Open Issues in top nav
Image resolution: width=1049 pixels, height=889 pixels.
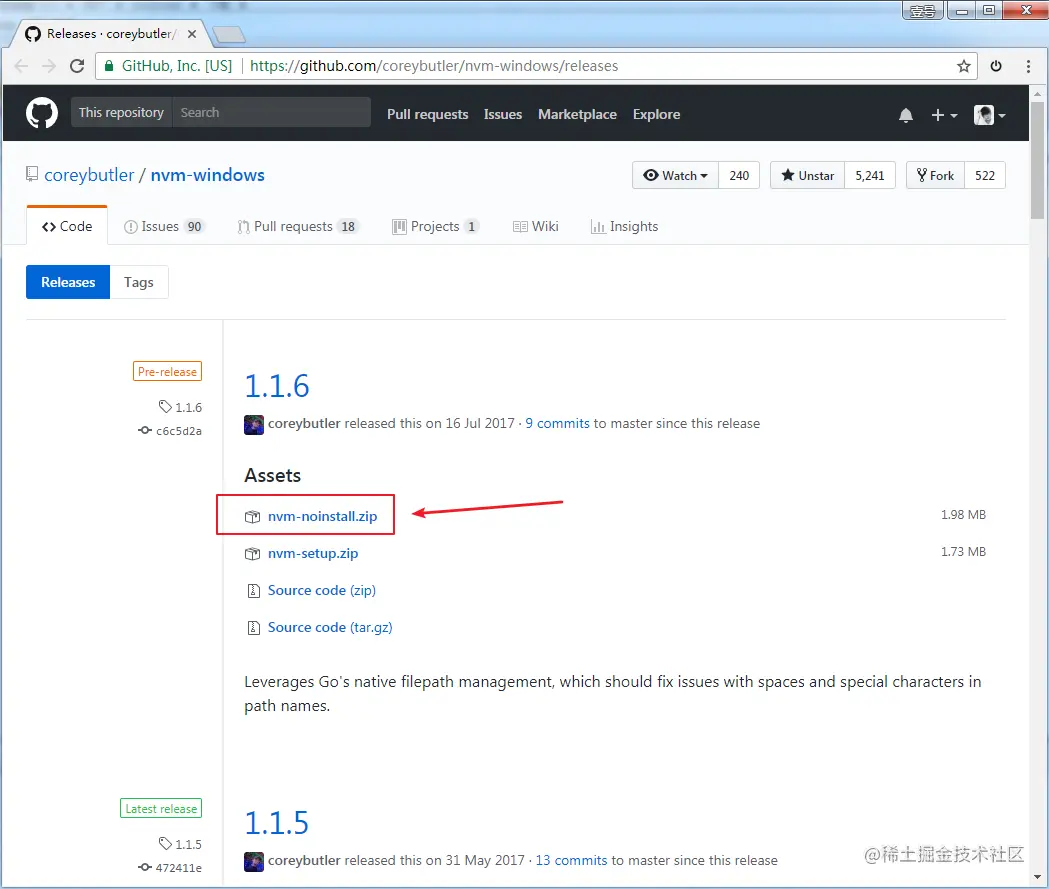point(503,114)
